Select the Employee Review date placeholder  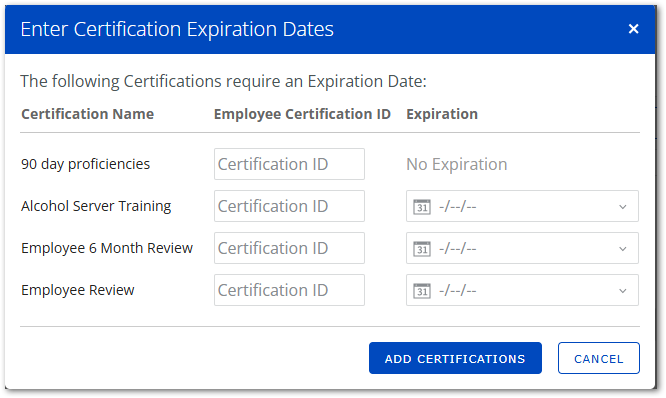click(x=457, y=291)
